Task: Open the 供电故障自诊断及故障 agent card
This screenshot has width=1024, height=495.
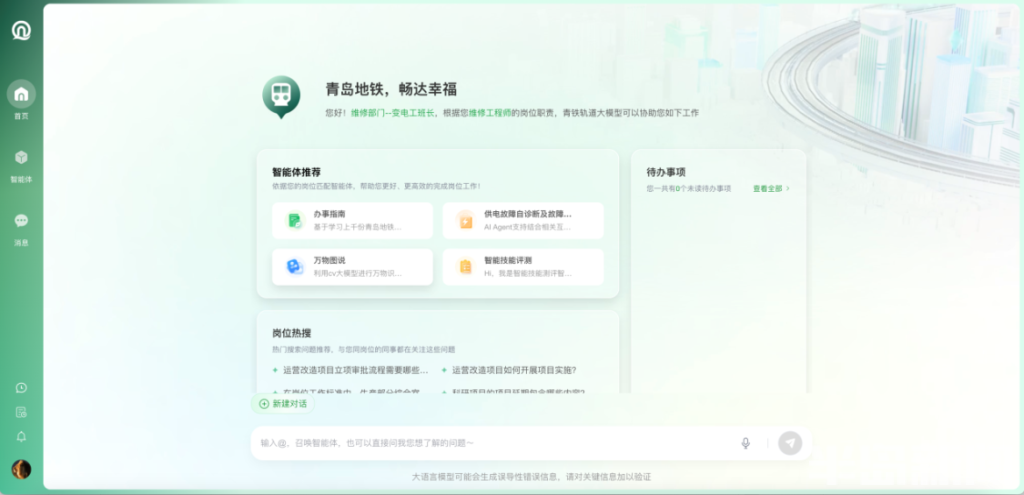Action: pos(523,221)
